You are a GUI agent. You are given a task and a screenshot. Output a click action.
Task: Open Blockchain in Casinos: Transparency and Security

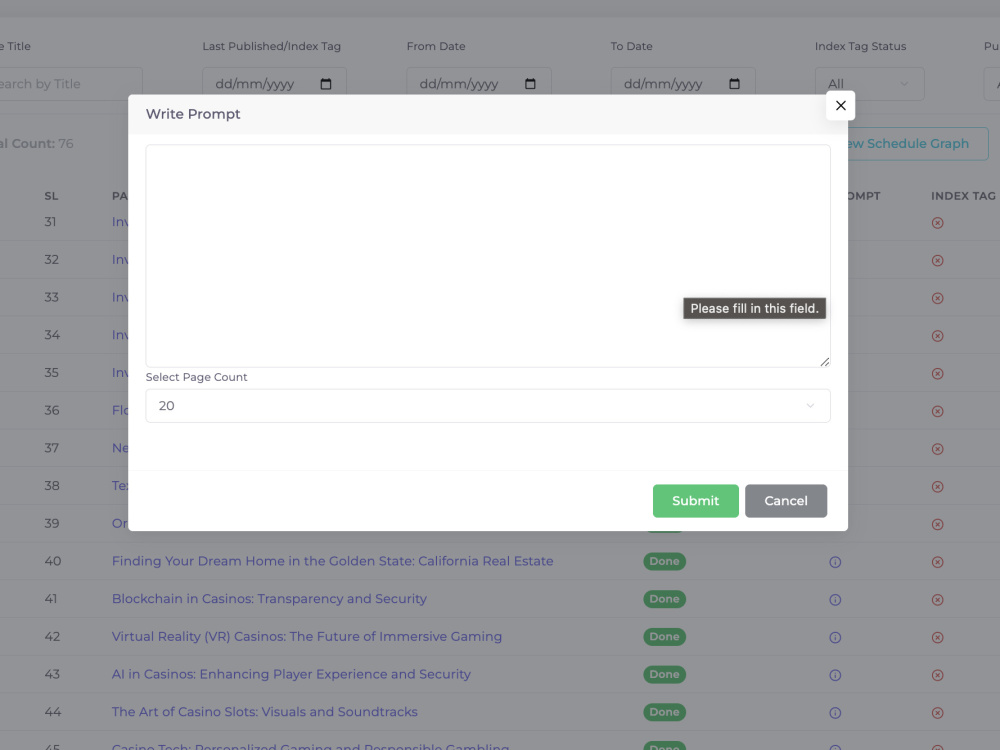tap(269, 599)
